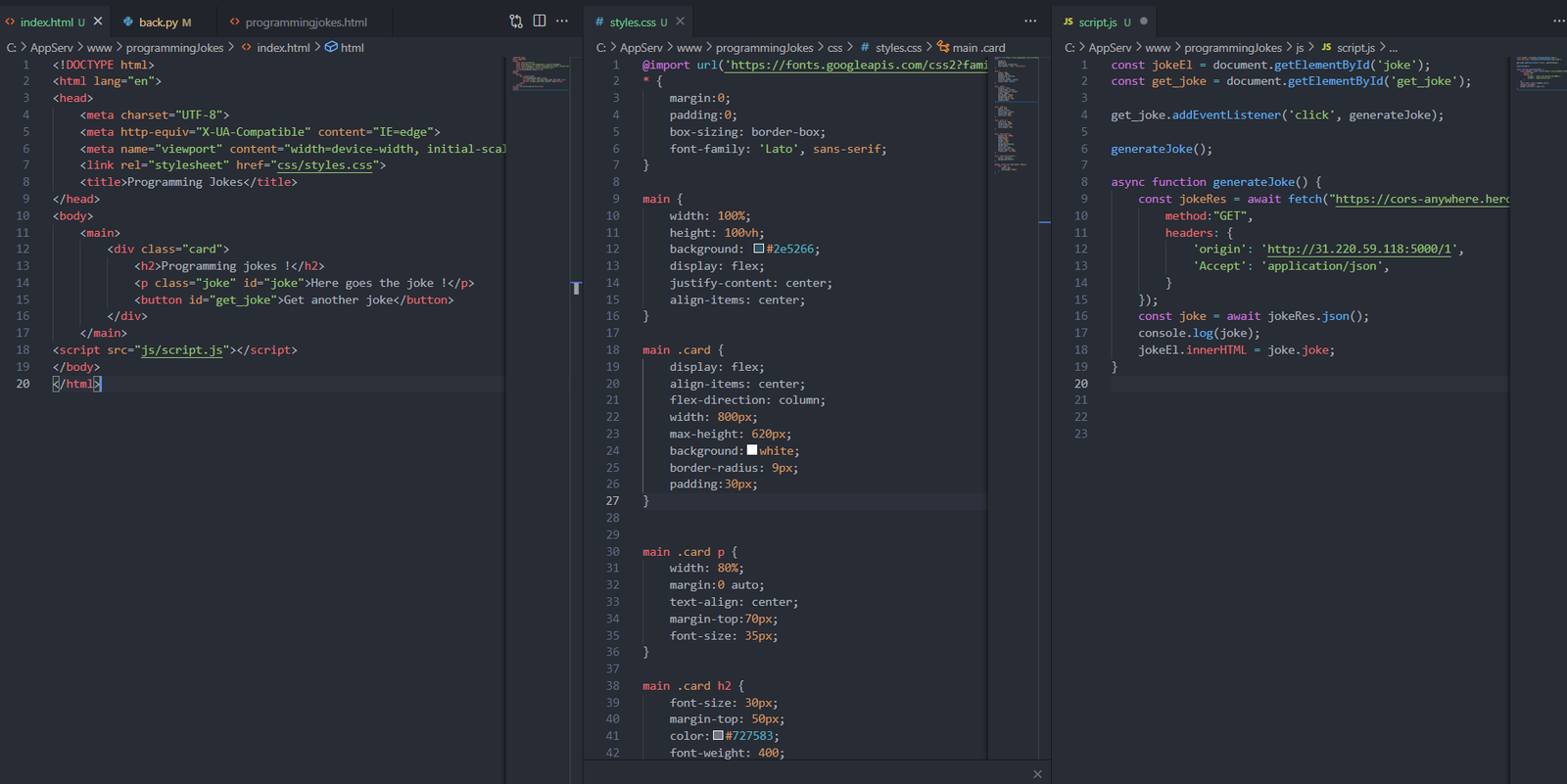Click 'jokeEl.innerHTML' assignment line
This screenshot has width=1567, height=784.
click(x=1236, y=349)
